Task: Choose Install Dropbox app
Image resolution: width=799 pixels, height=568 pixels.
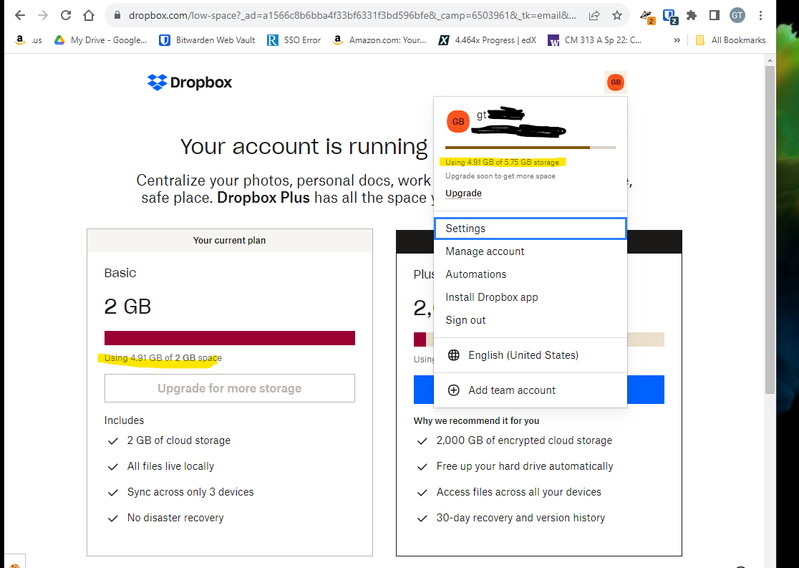Action: tap(530, 297)
